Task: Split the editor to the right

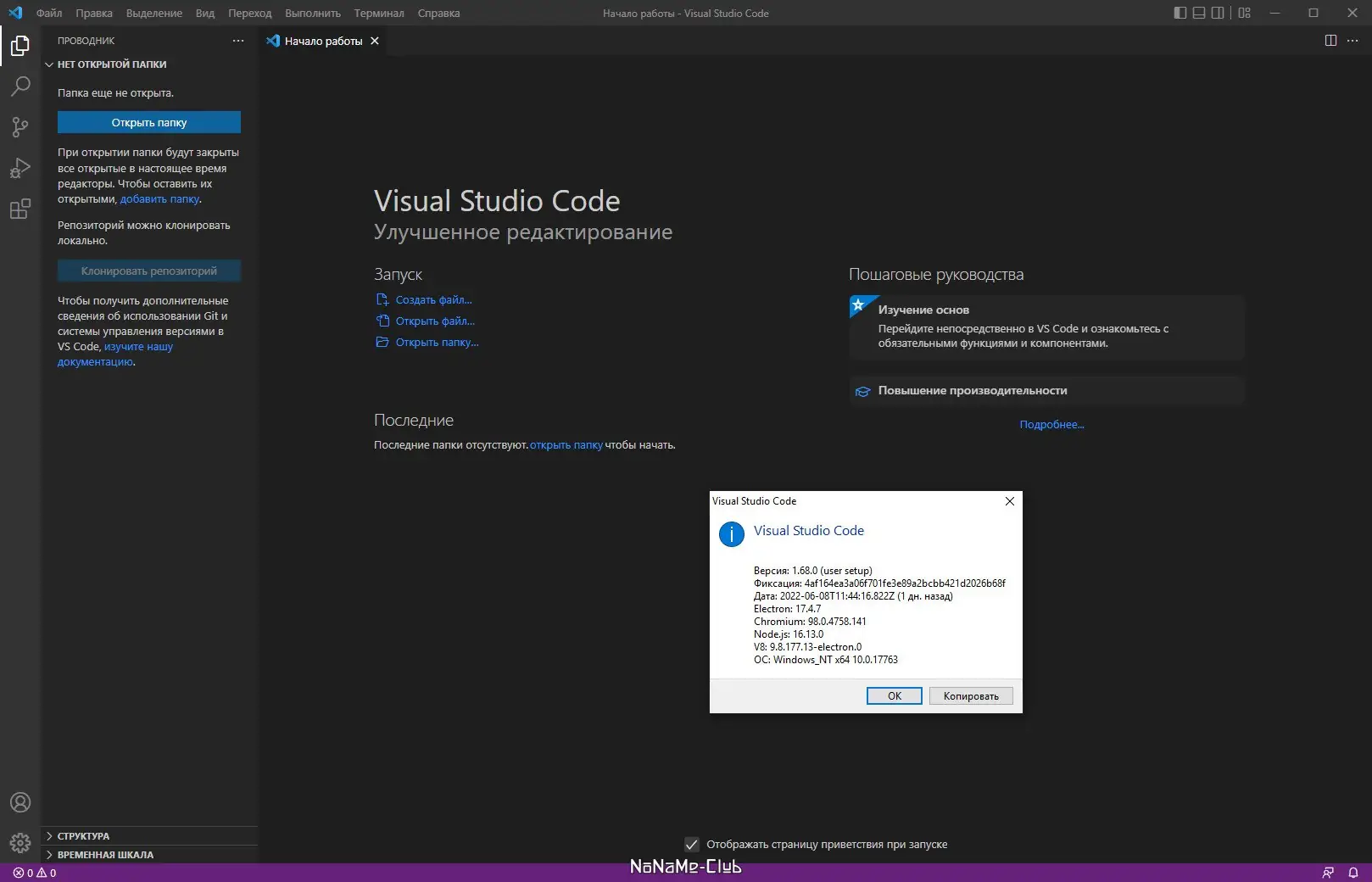Action: pyautogui.click(x=1330, y=41)
